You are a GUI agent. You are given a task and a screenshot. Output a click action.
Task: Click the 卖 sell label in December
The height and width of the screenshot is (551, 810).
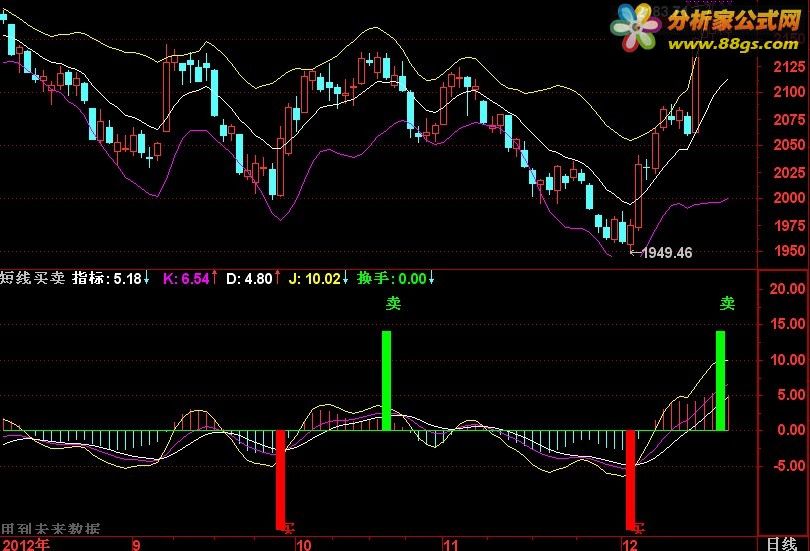[727, 303]
